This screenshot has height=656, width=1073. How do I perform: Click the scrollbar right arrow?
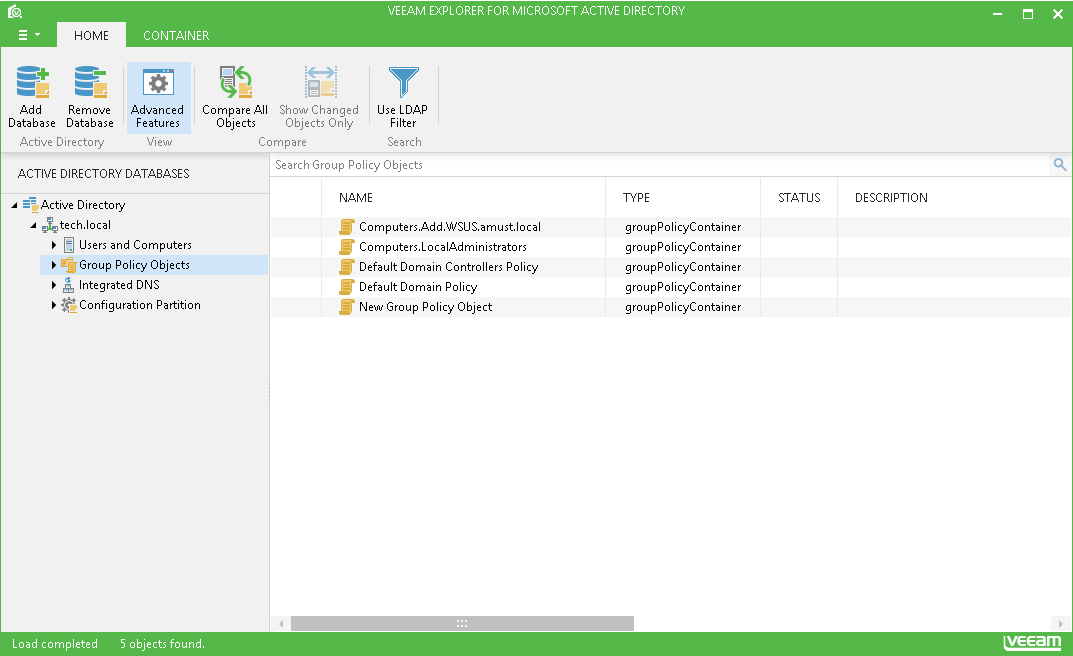[1061, 624]
